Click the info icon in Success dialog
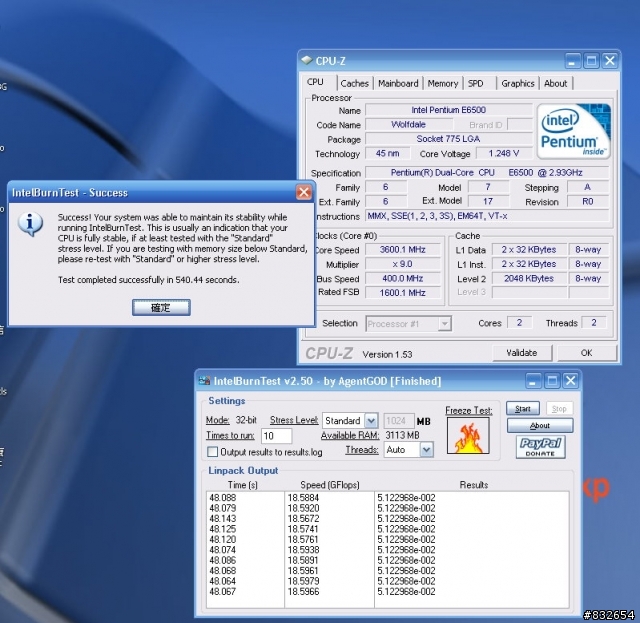The width and height of the screenshot is (640, 623). [30, 224]
